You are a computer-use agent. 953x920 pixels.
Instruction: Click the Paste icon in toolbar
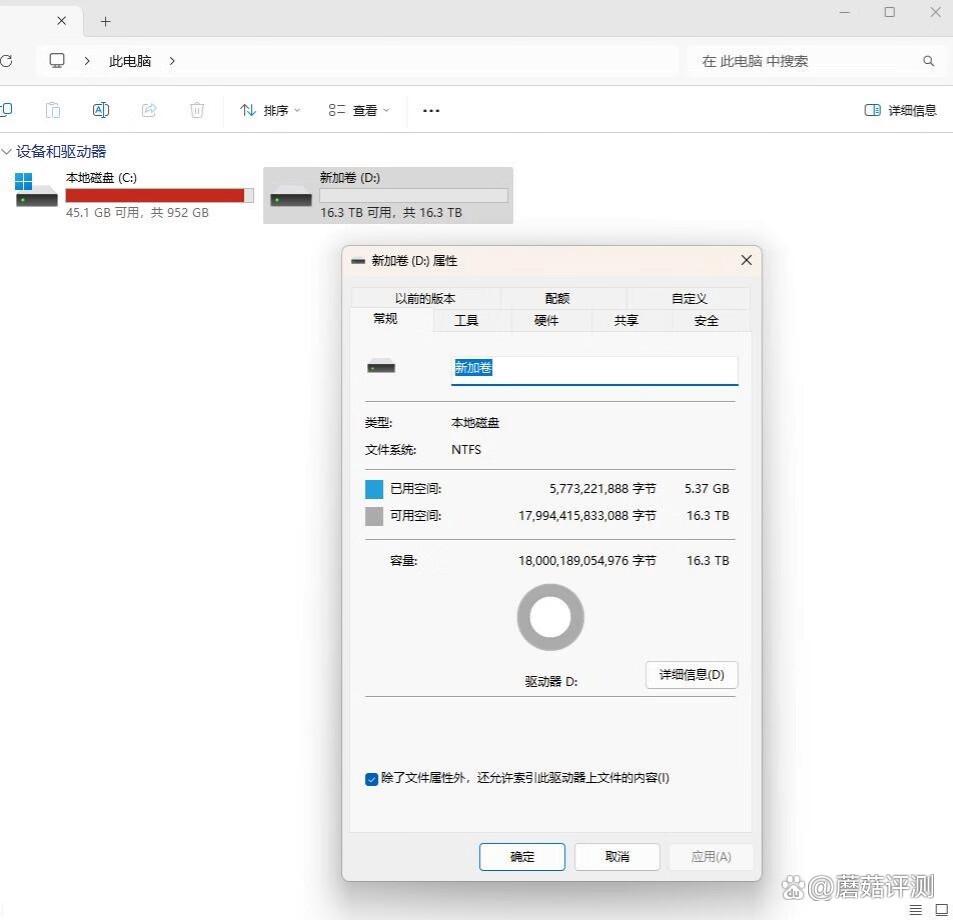click(53, 110)
